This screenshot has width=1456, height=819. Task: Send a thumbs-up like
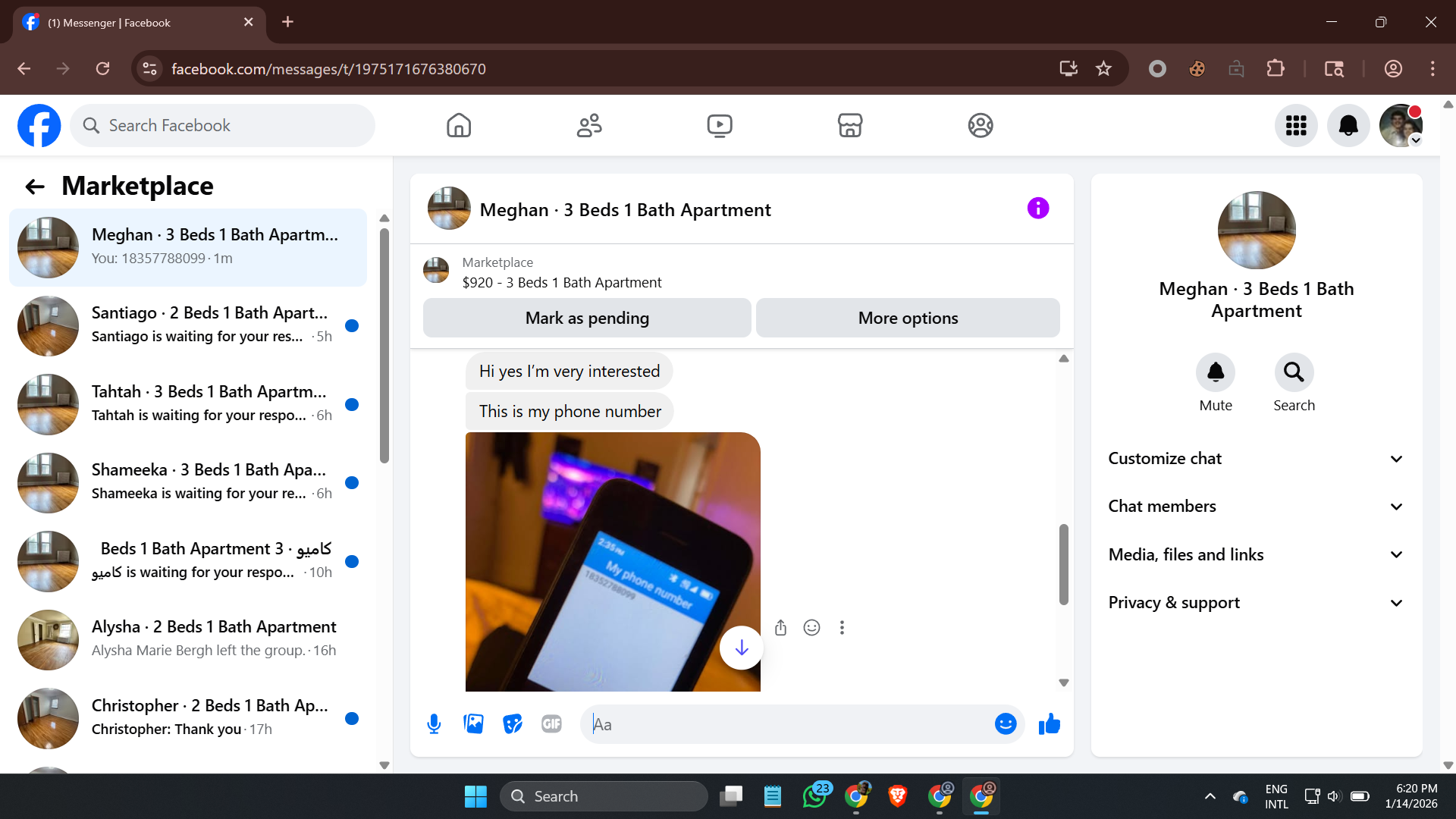tap(1050, 724)
